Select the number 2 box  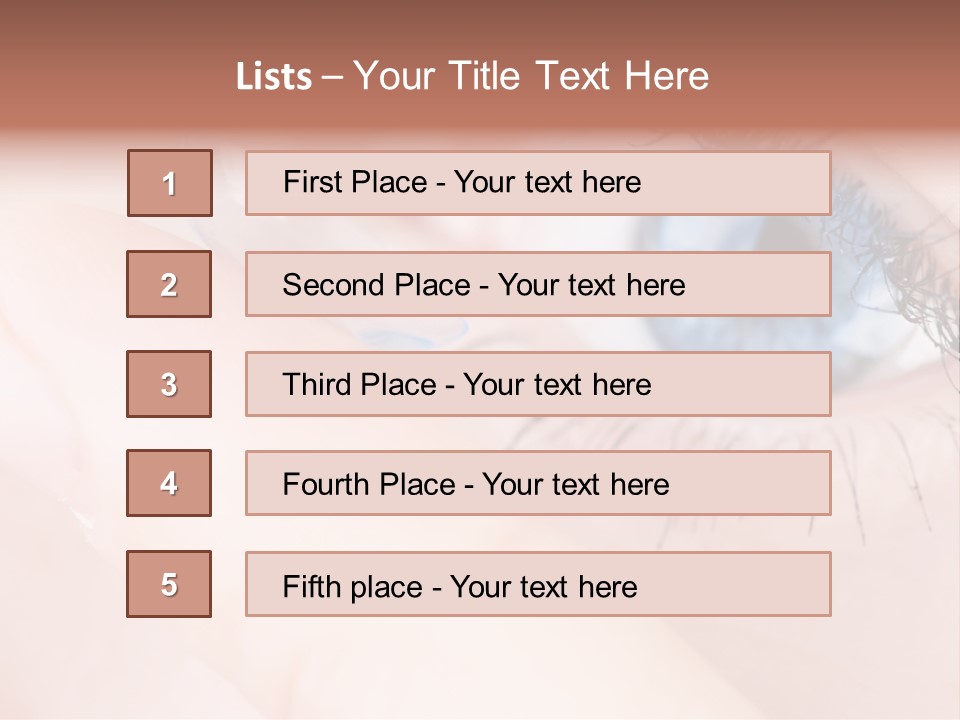coord(169,284)
